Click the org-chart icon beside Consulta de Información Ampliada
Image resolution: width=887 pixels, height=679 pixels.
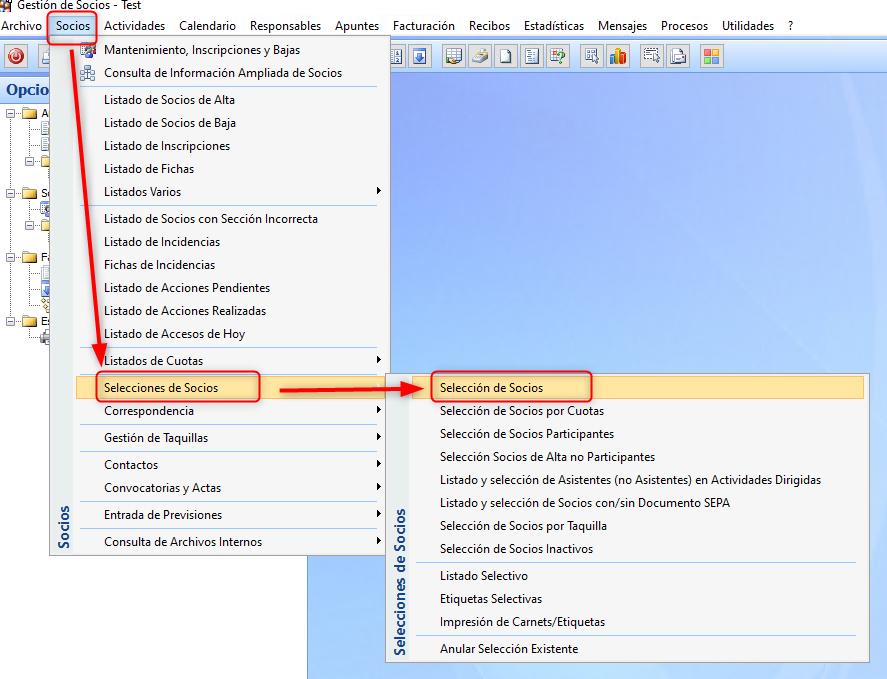88,73
